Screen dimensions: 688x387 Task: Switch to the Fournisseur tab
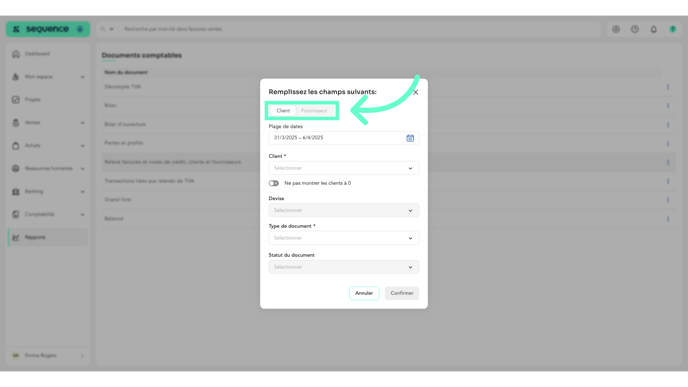coord(314,111)
